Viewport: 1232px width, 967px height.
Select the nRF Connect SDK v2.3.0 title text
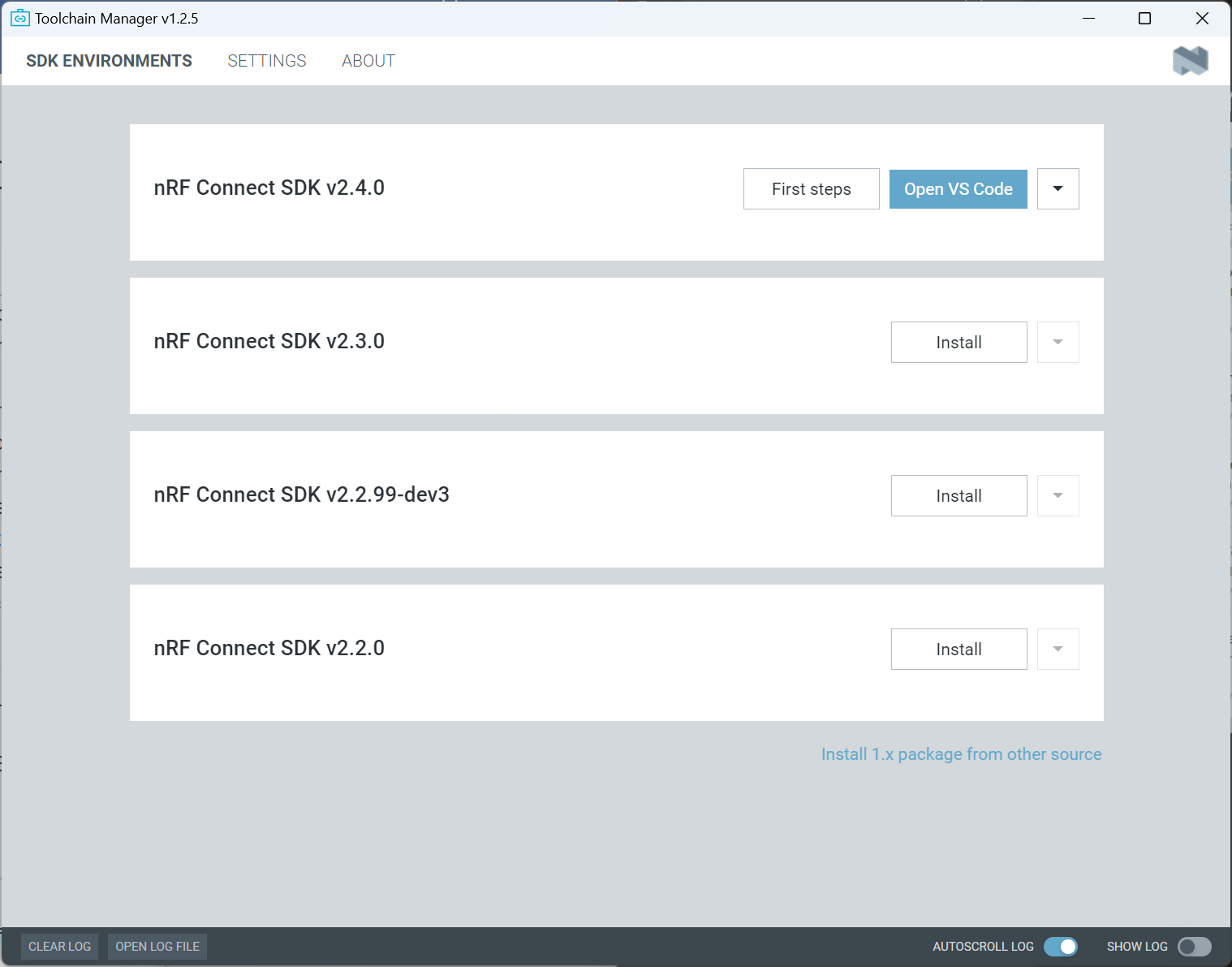(269, 341)
